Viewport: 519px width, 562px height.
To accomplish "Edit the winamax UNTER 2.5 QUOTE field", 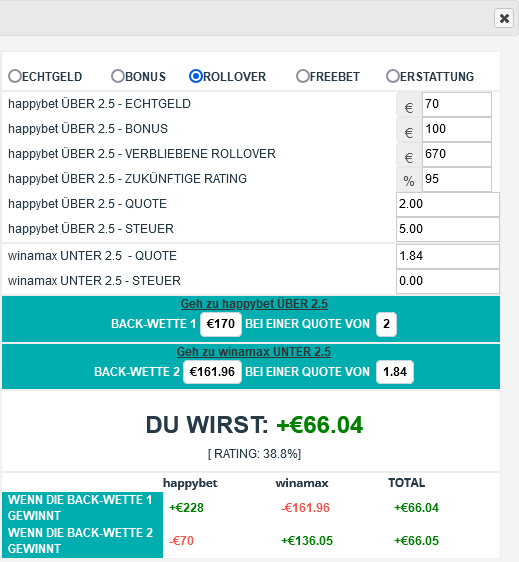I will pyautogui.click(x=448, y=256).
